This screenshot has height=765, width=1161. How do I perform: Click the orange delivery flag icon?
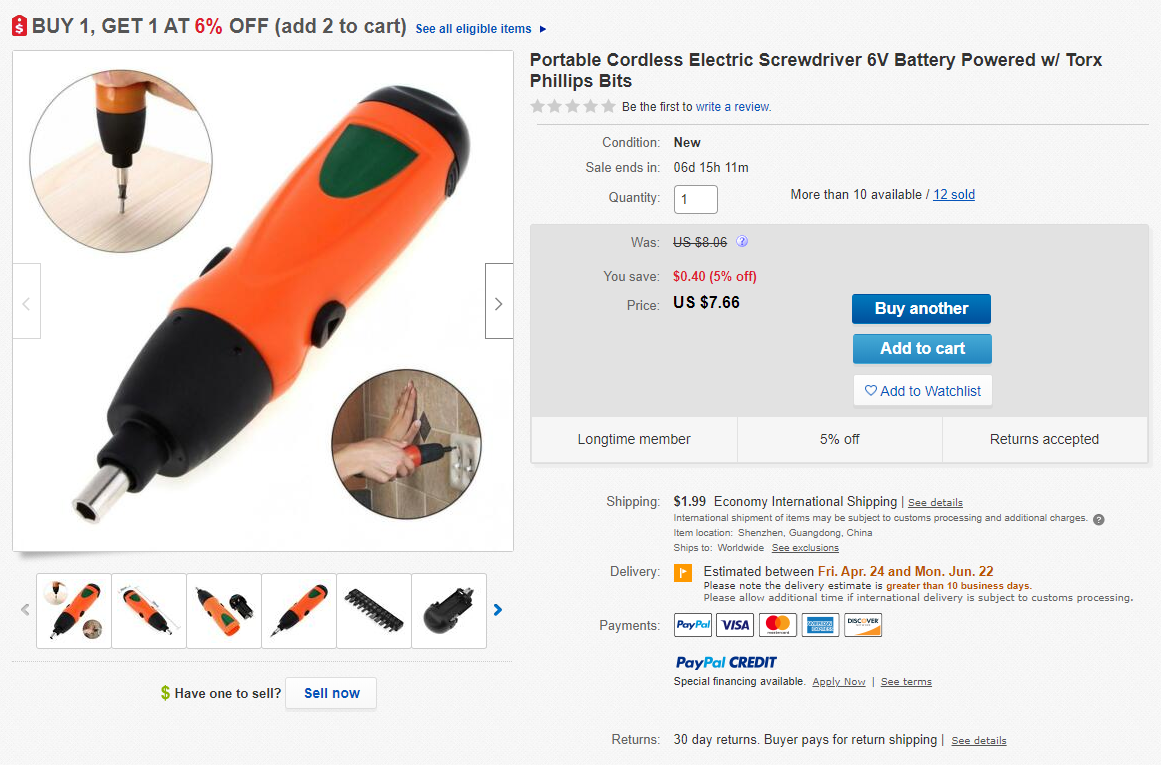pyautogui.click(x=684, y=573)
